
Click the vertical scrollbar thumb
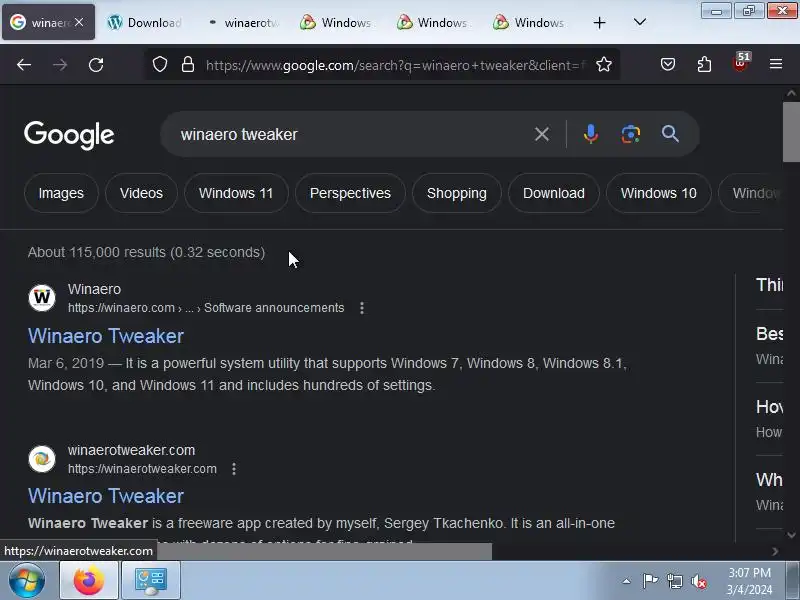(x=791, y=132)
